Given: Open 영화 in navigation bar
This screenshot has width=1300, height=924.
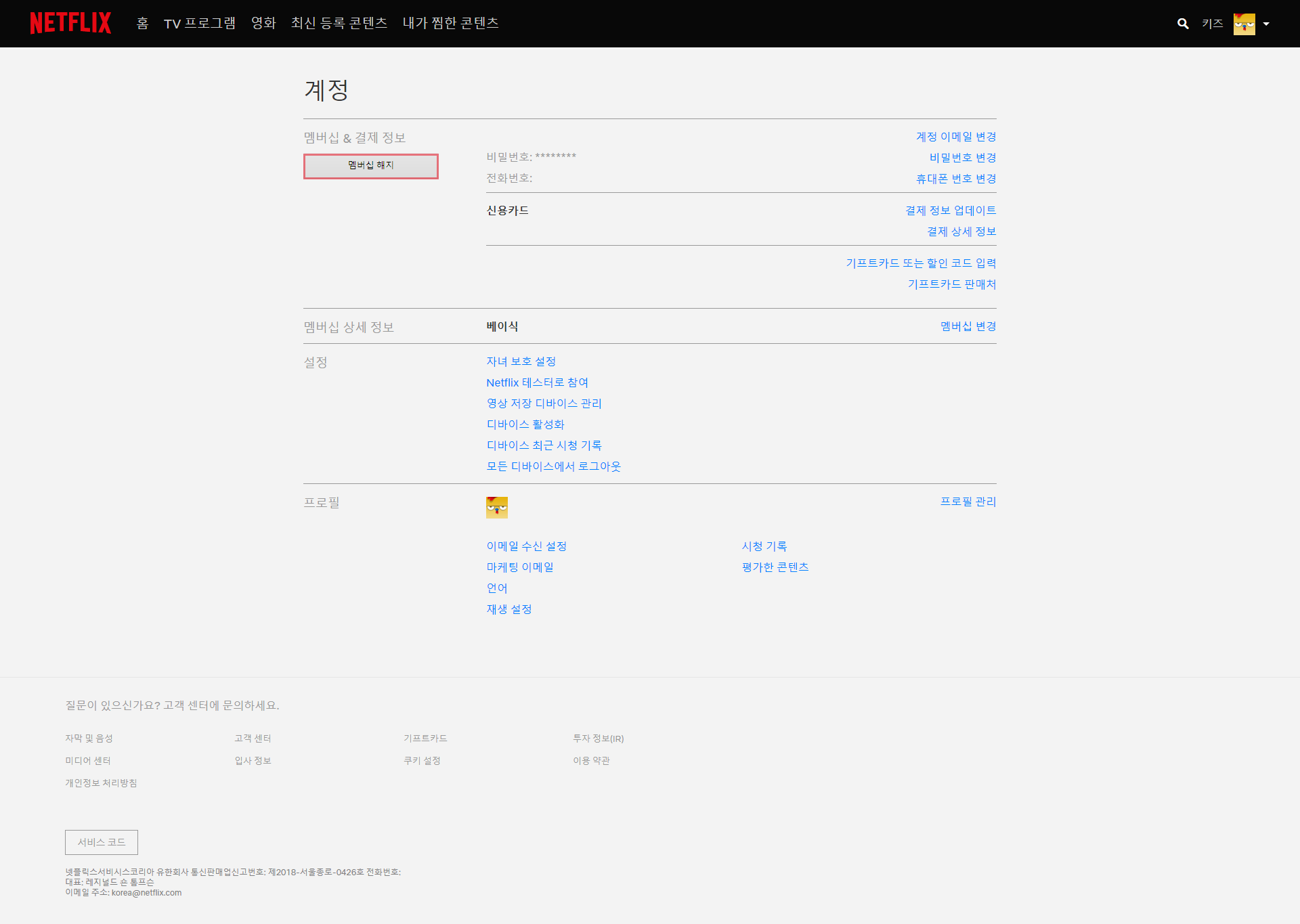Looking at the screenshot, I should pos(263,23).
